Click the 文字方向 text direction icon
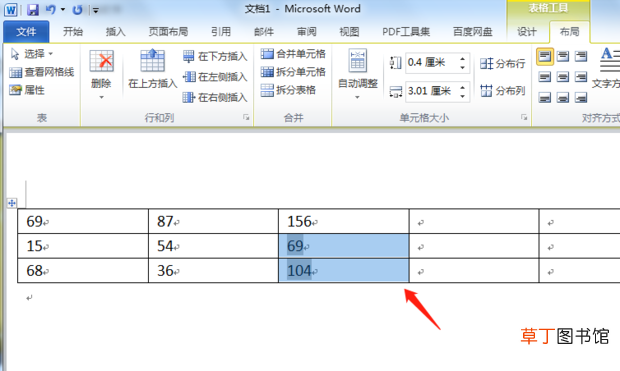Image resolution: width=620 pixels, height=371 pixels. coord(609,59)
